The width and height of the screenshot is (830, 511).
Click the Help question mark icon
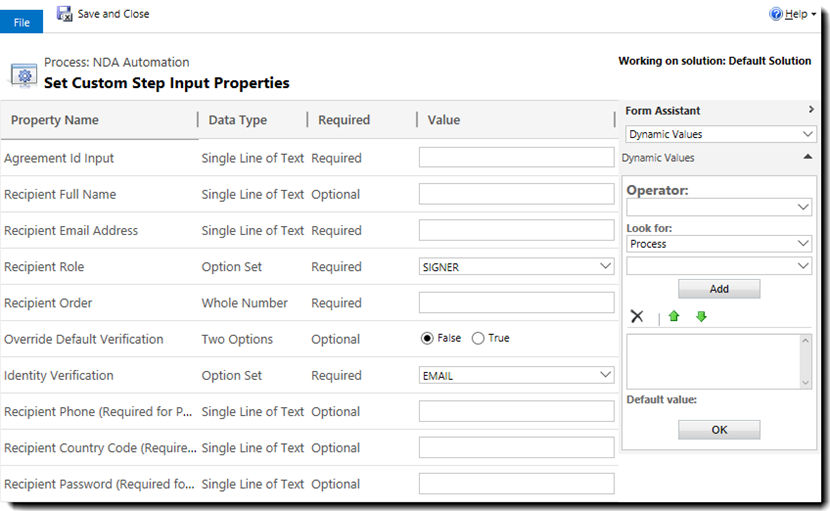(x=775, y=14)
